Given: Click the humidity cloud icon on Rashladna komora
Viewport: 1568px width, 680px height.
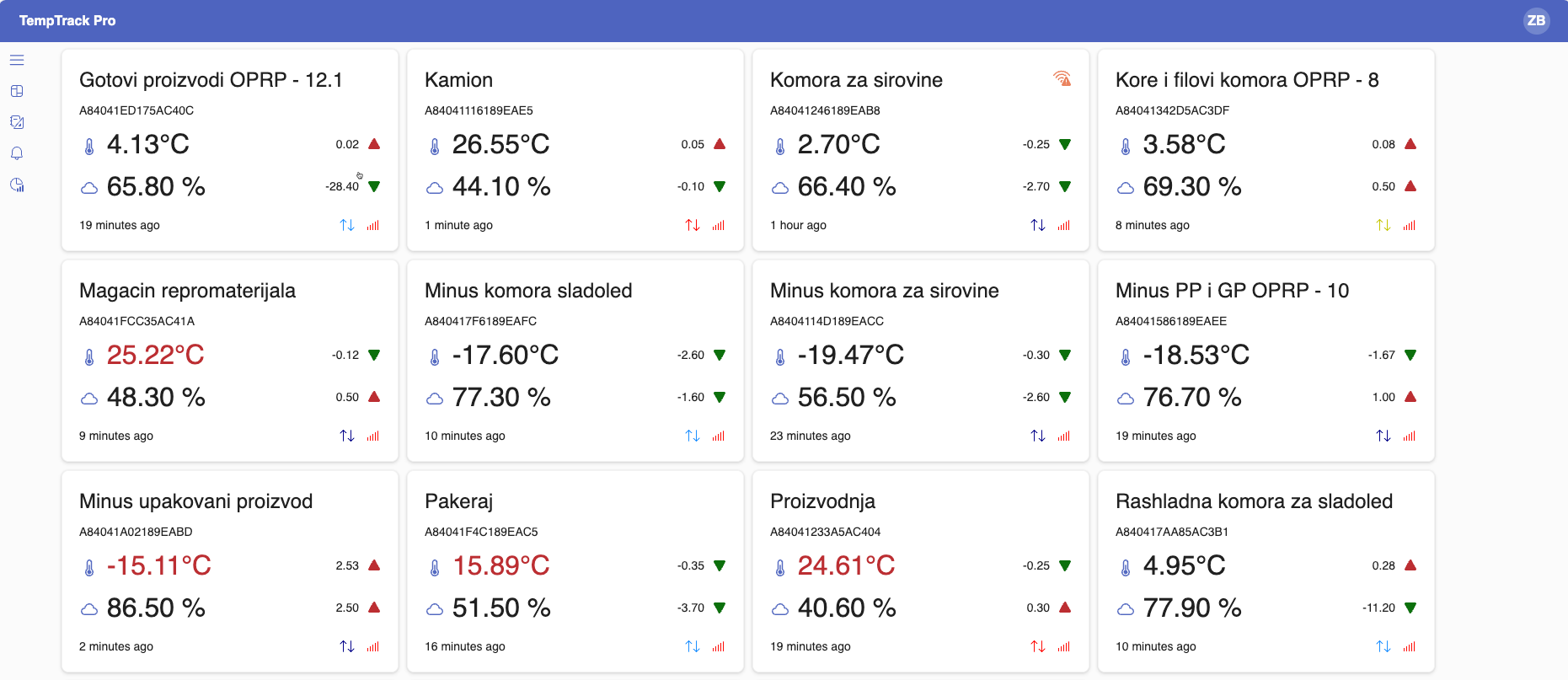Looking at the screenshot, I should 1126,608.
